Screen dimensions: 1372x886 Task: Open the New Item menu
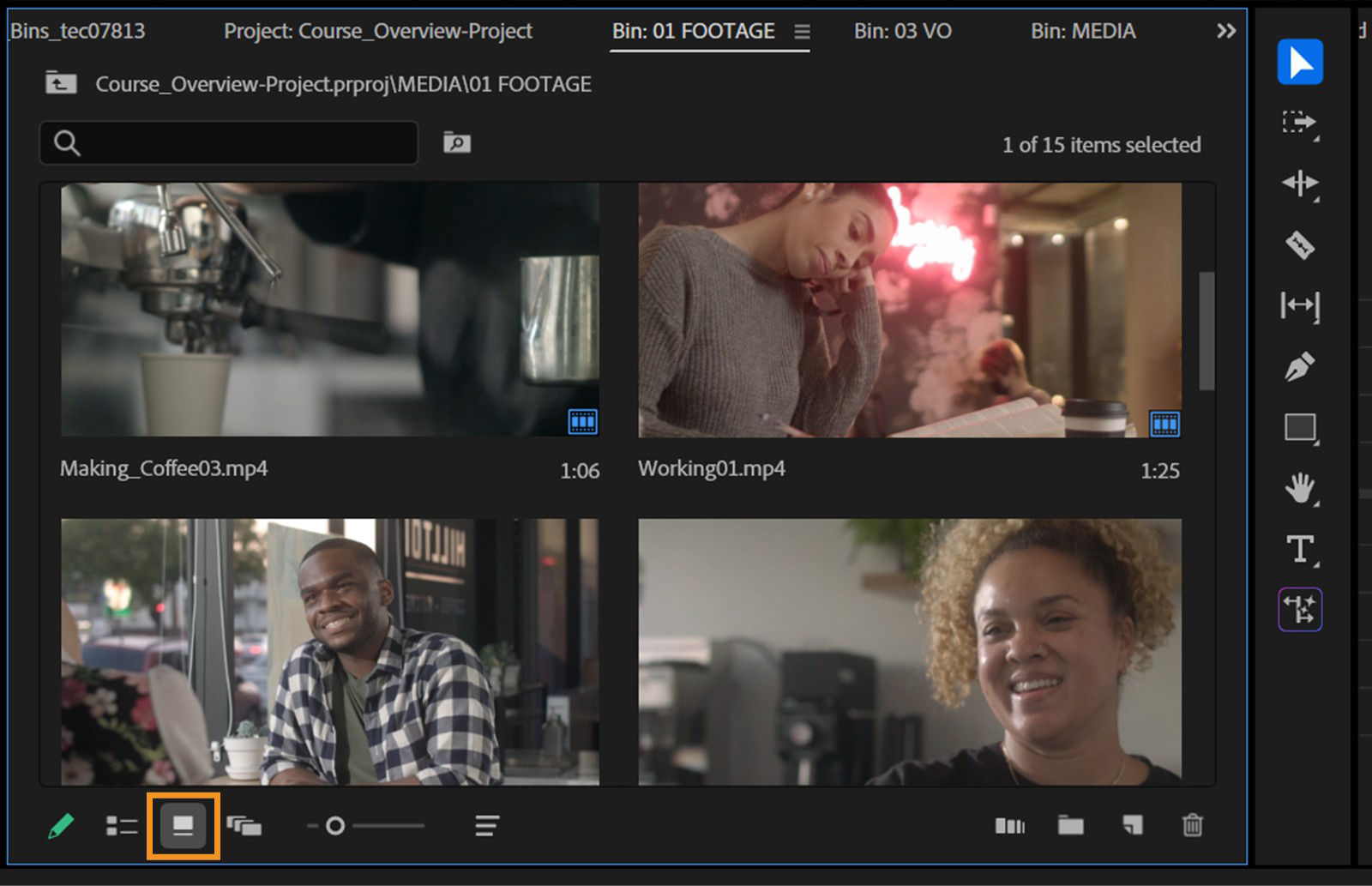pyautogui.click(x=1132, y=826)
